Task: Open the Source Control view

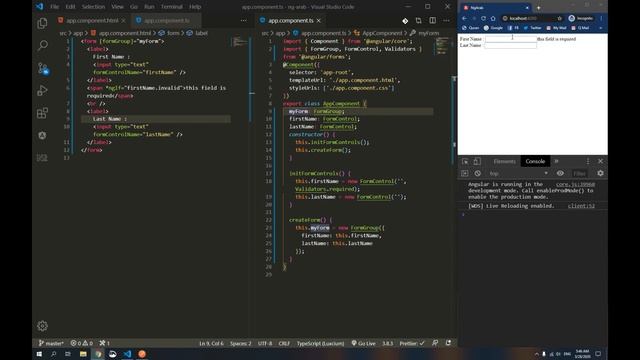Action: (x=43, y=68)
